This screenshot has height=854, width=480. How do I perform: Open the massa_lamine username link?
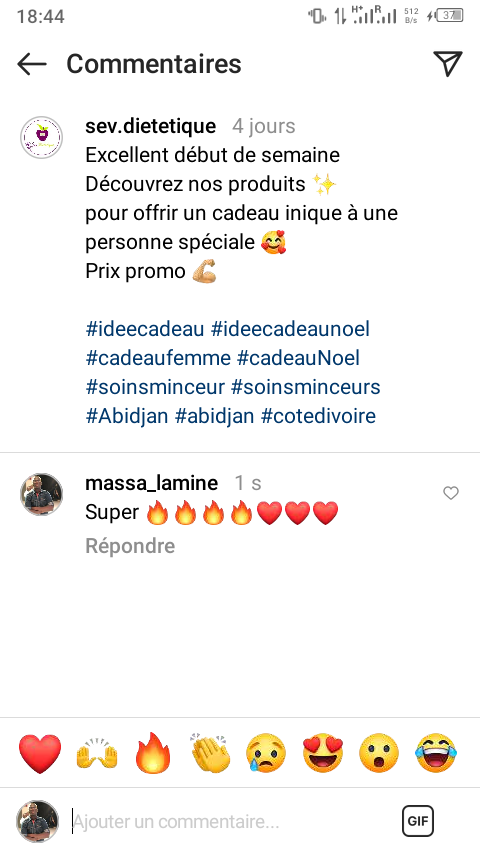click(151, 483)
